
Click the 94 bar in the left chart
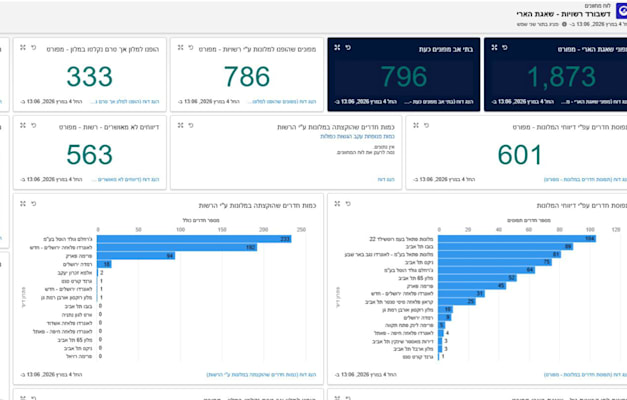pyautogui.click(x=136, y=256)
